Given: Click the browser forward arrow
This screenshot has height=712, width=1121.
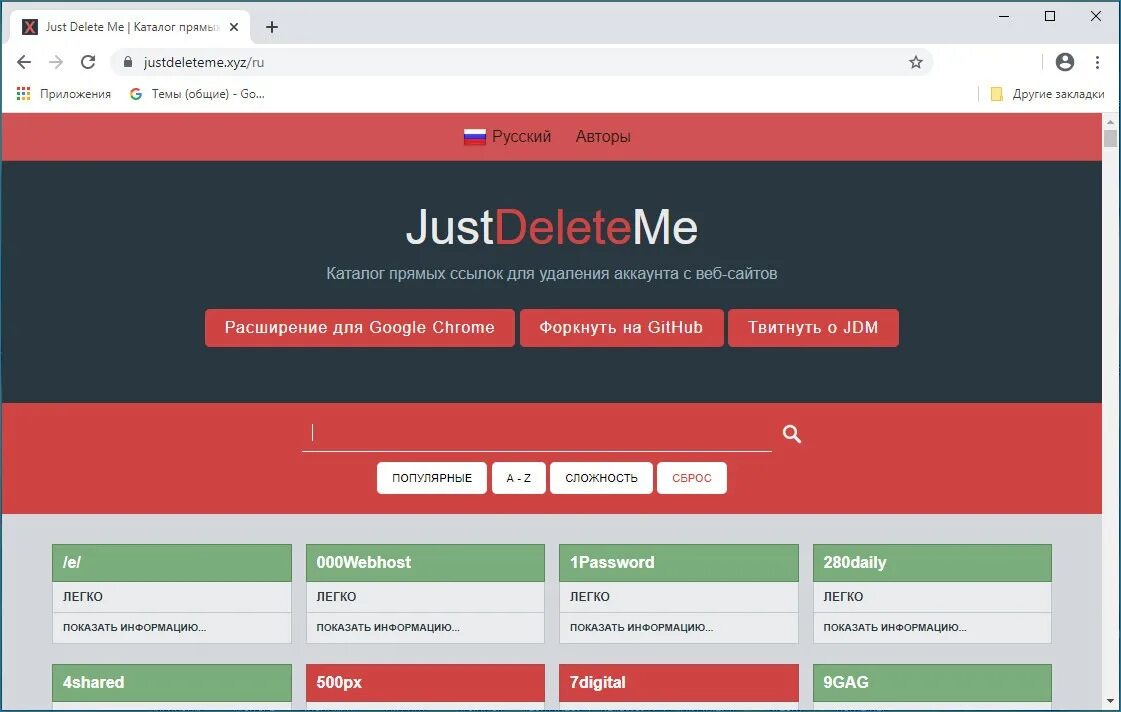Looking at the screenshot, I should tap(56, 62).
